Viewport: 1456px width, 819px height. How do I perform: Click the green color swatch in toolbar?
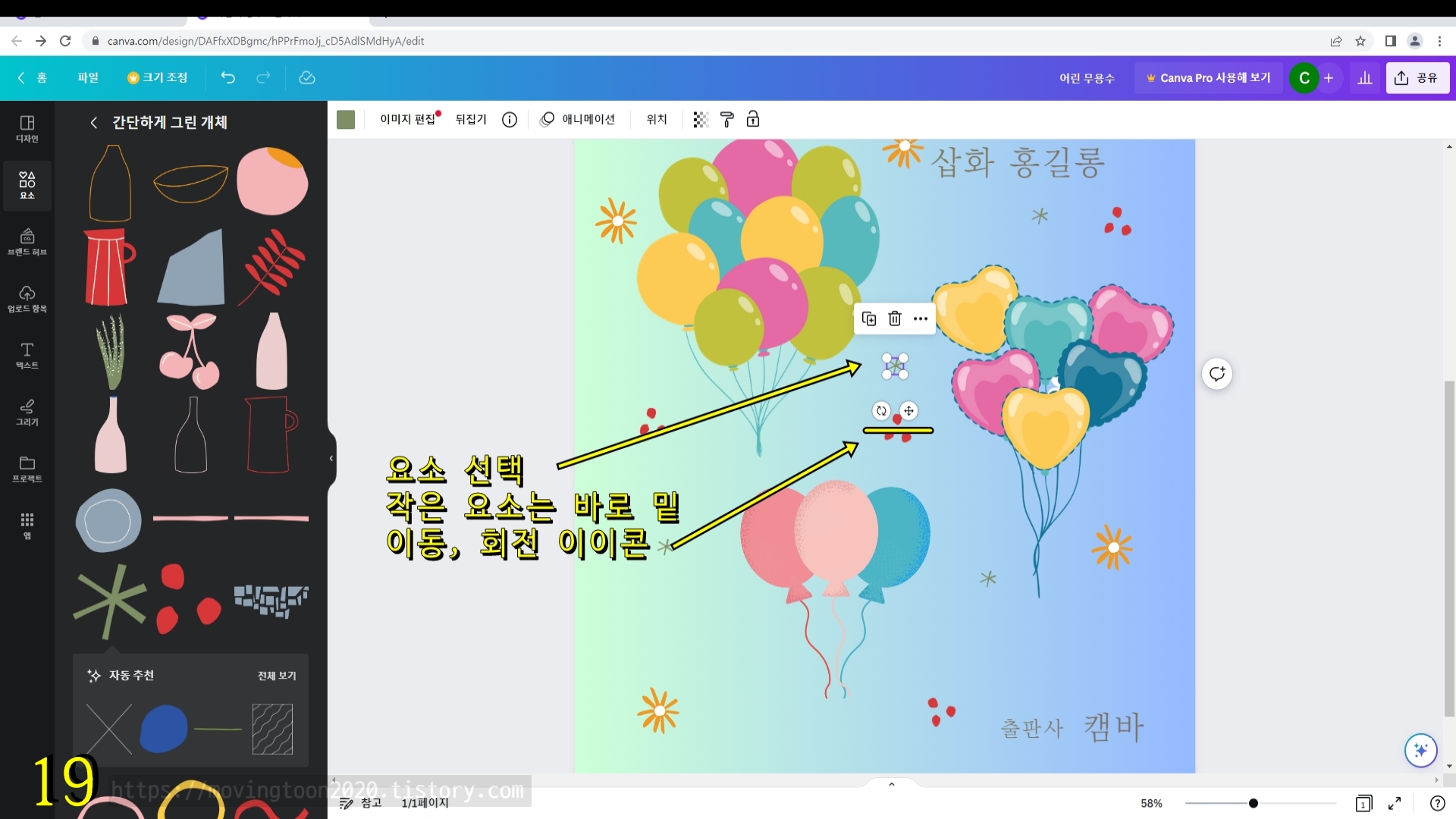click(x=346, y=119)
